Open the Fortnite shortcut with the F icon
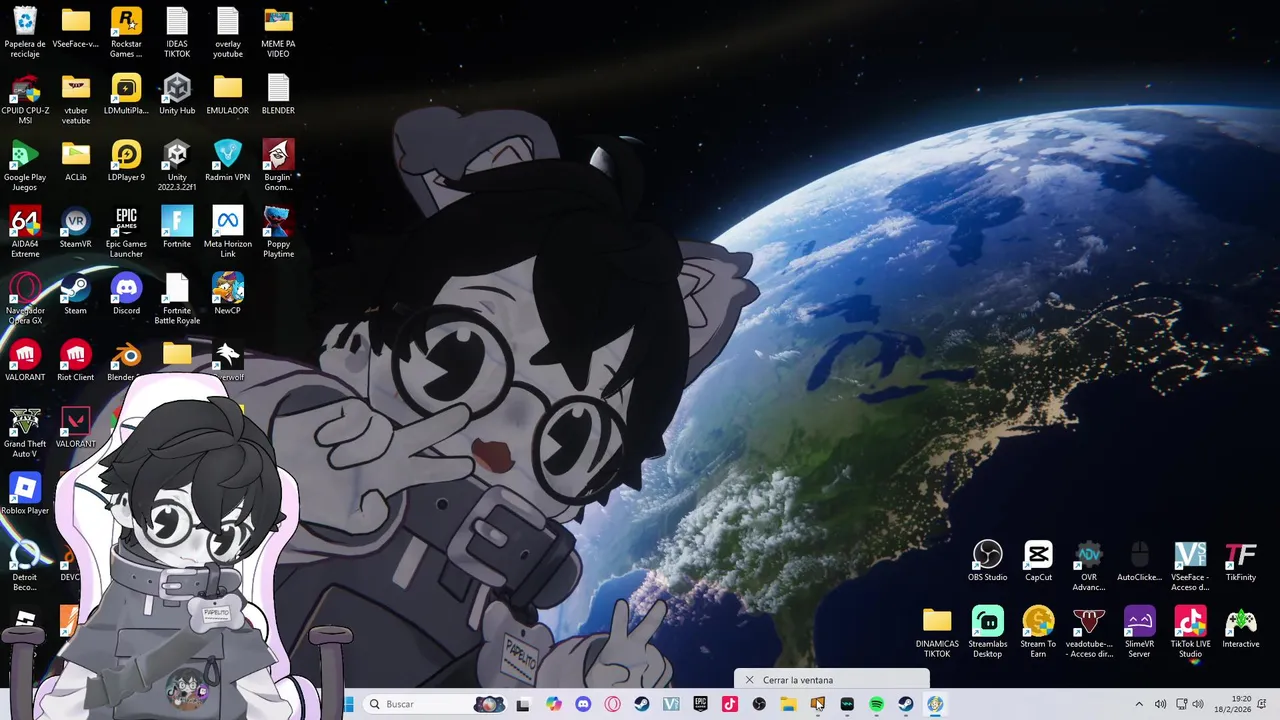The height and width of the screenshot is (720, 1280). 177,228
